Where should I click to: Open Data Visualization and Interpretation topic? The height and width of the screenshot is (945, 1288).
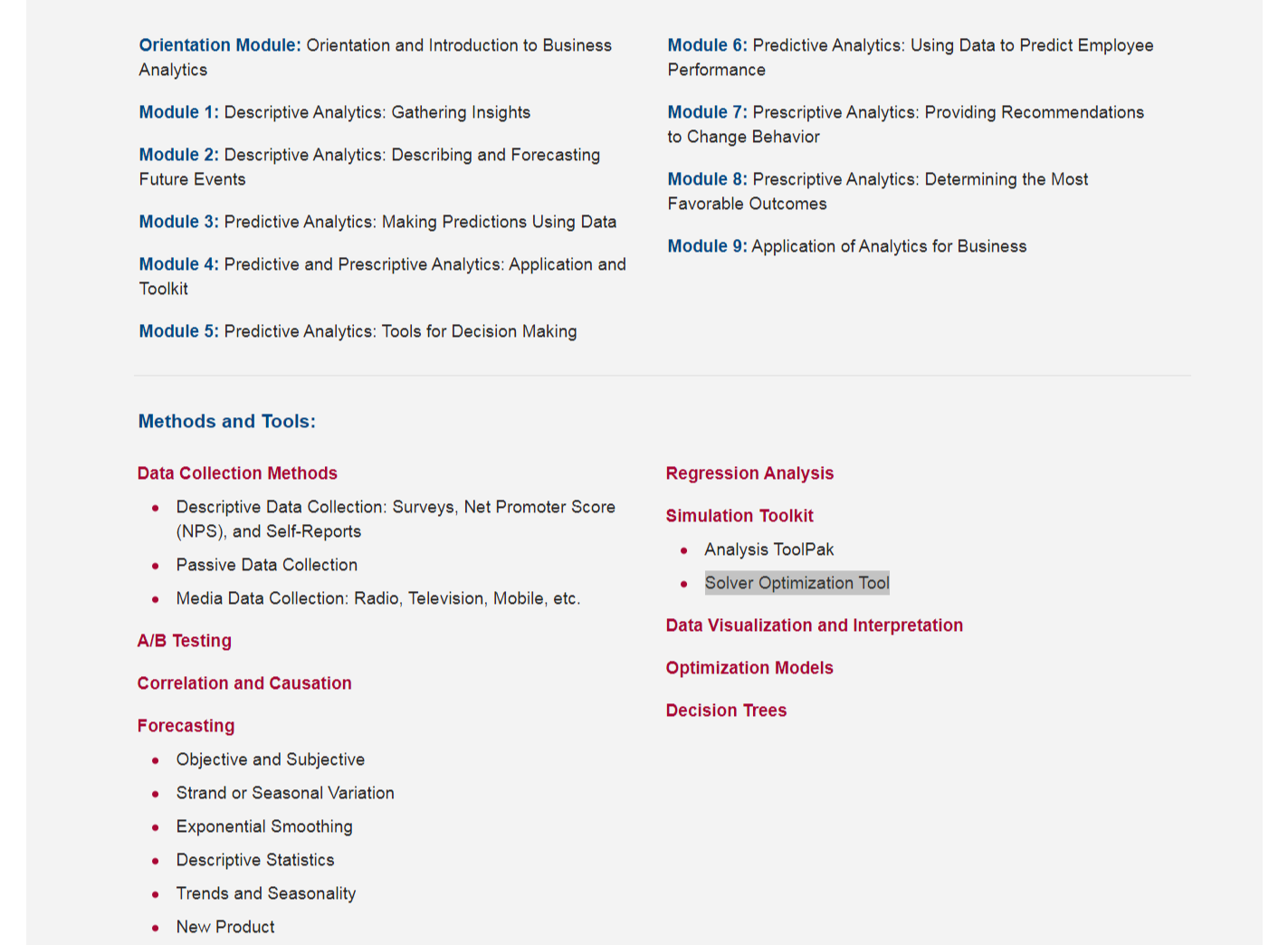tap(814, 625)
